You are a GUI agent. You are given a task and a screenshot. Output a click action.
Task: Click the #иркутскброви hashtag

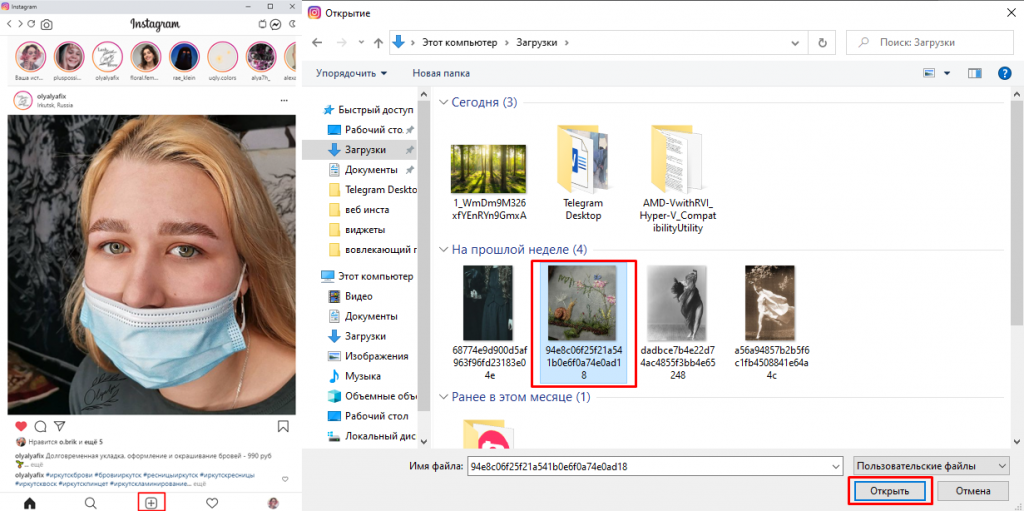[x=69, y=475]
